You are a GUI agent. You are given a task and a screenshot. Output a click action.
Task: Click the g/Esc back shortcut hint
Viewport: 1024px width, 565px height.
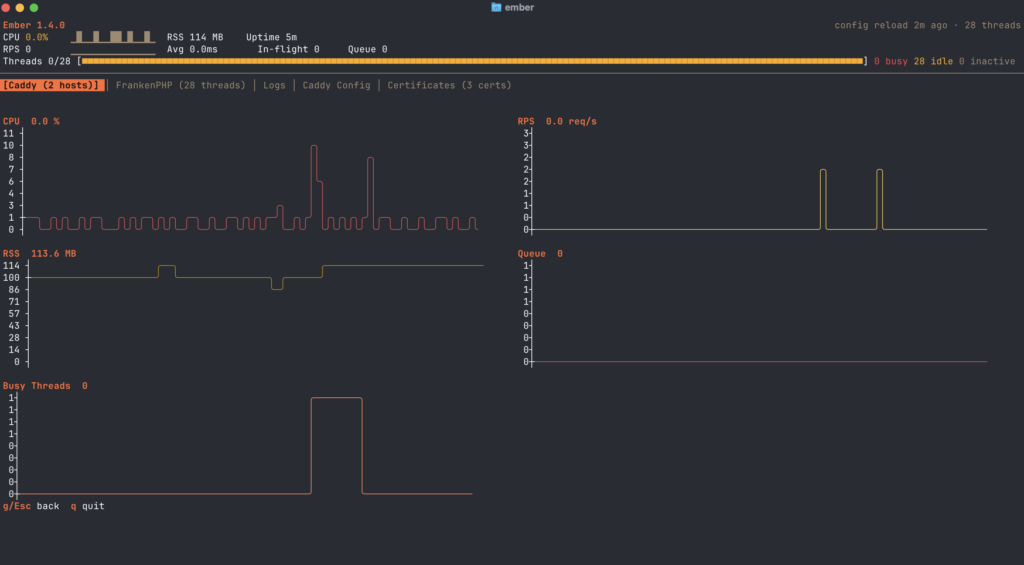[x=31, y=506]
